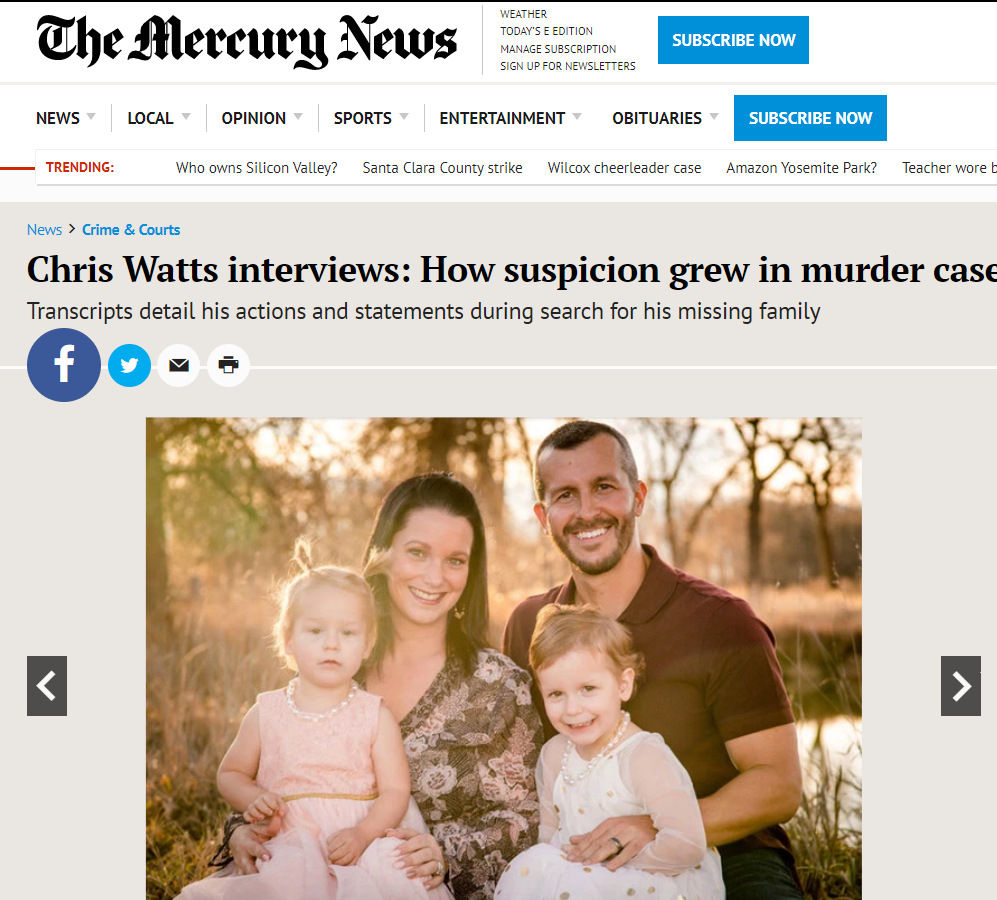
Task: Advance to next photo in slideshow
Action: point(960,686)
